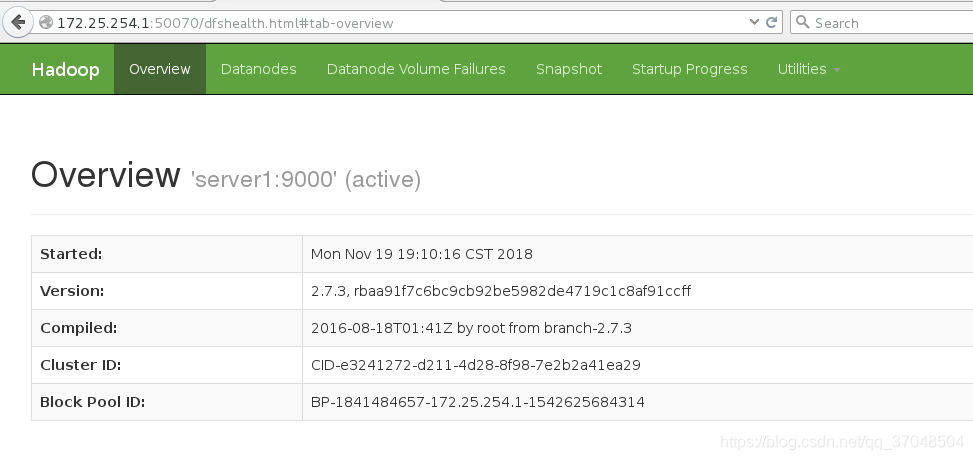Open the URL history dropdown arrow

pyautogui.click(x=754, y=22)
